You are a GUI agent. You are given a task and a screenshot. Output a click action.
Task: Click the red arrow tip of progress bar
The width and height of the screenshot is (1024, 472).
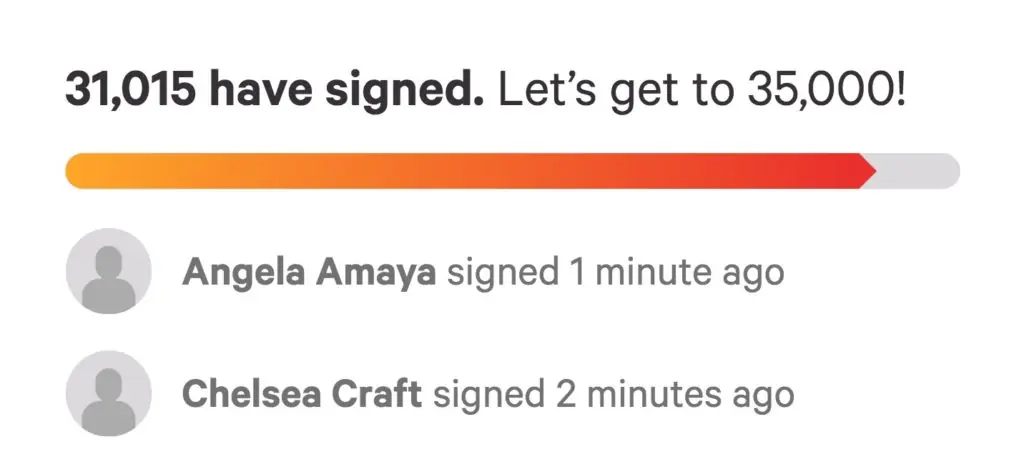[868, 171]
